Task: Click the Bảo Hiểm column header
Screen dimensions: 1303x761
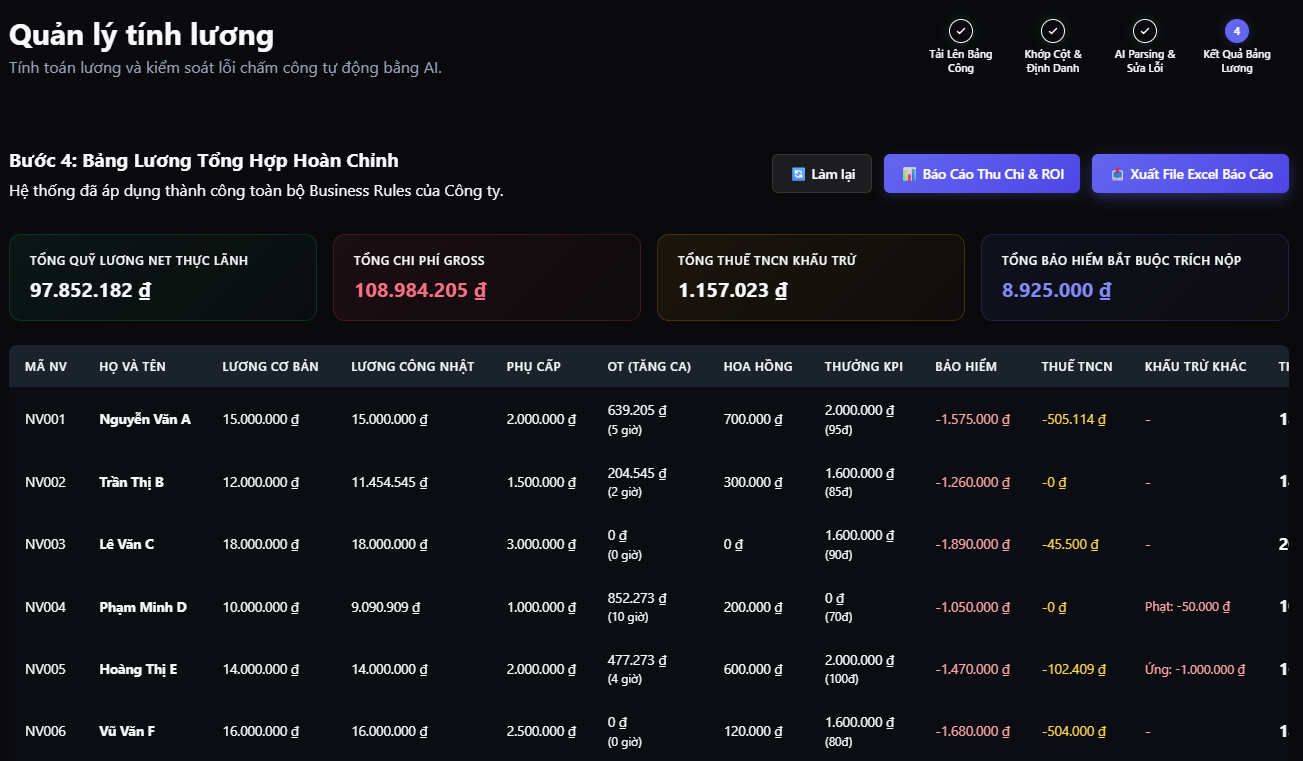Action: [966, 367]
